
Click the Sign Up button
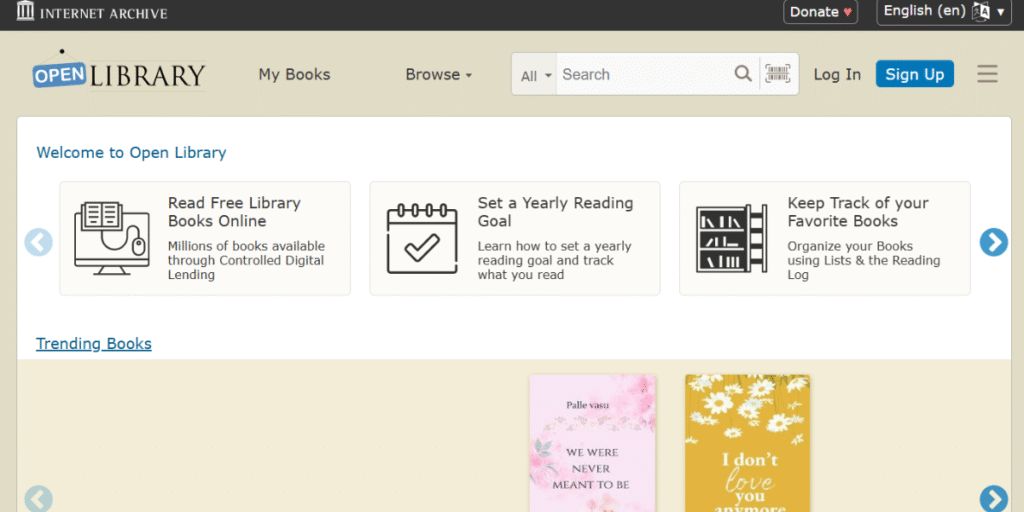tap(914, 74)
